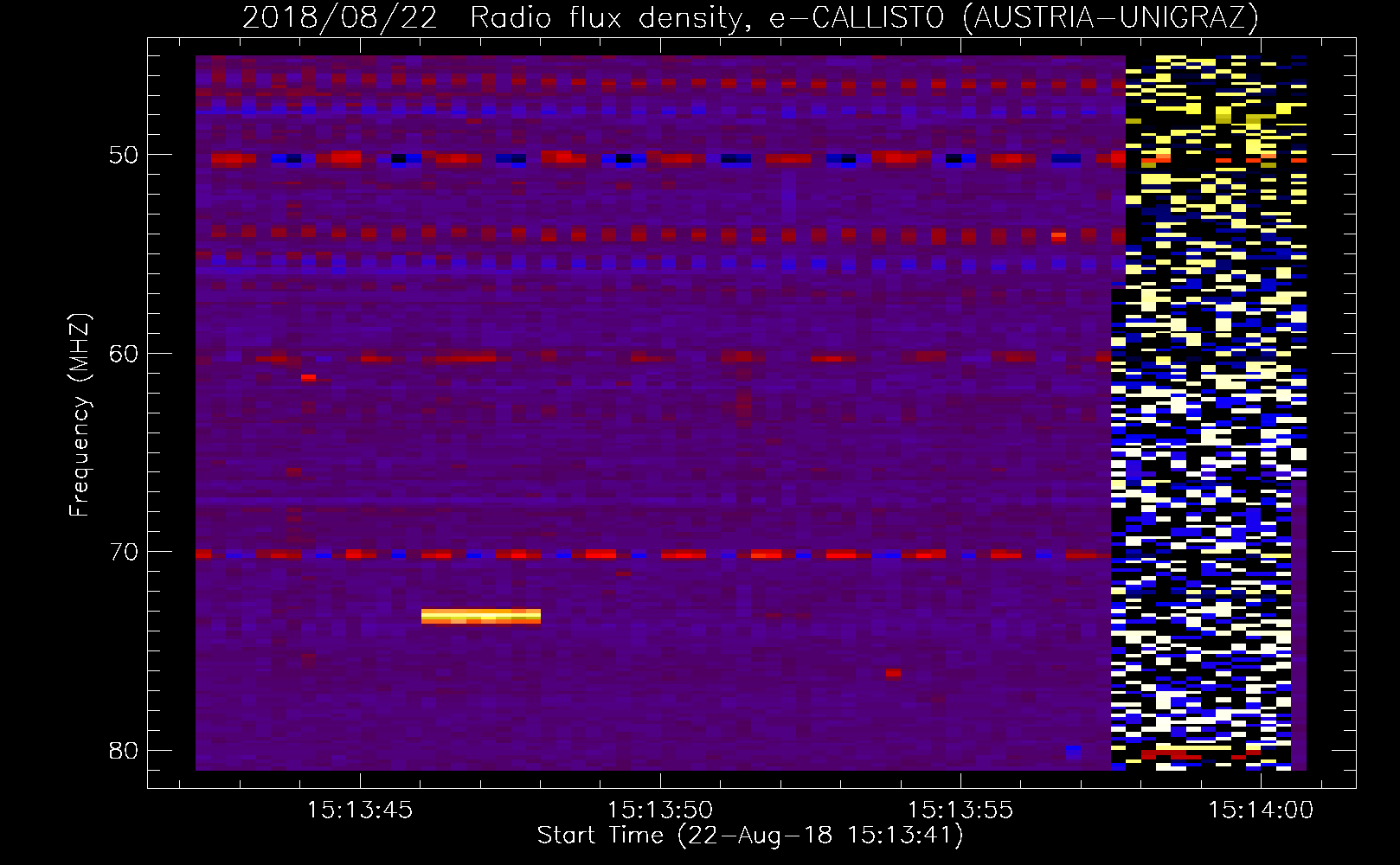Click the 'Start Time (22-Aug-18 15:13:41)' axis label

(750, 836)
